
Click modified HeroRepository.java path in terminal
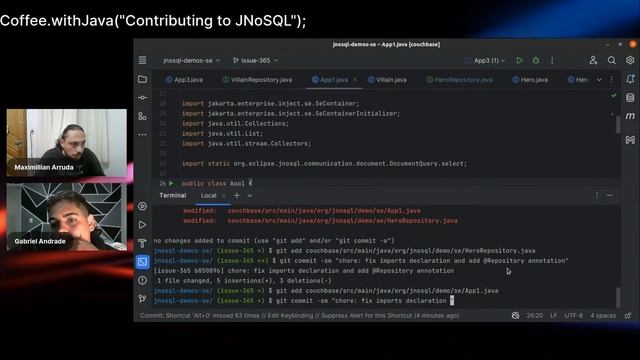[342, 221]
